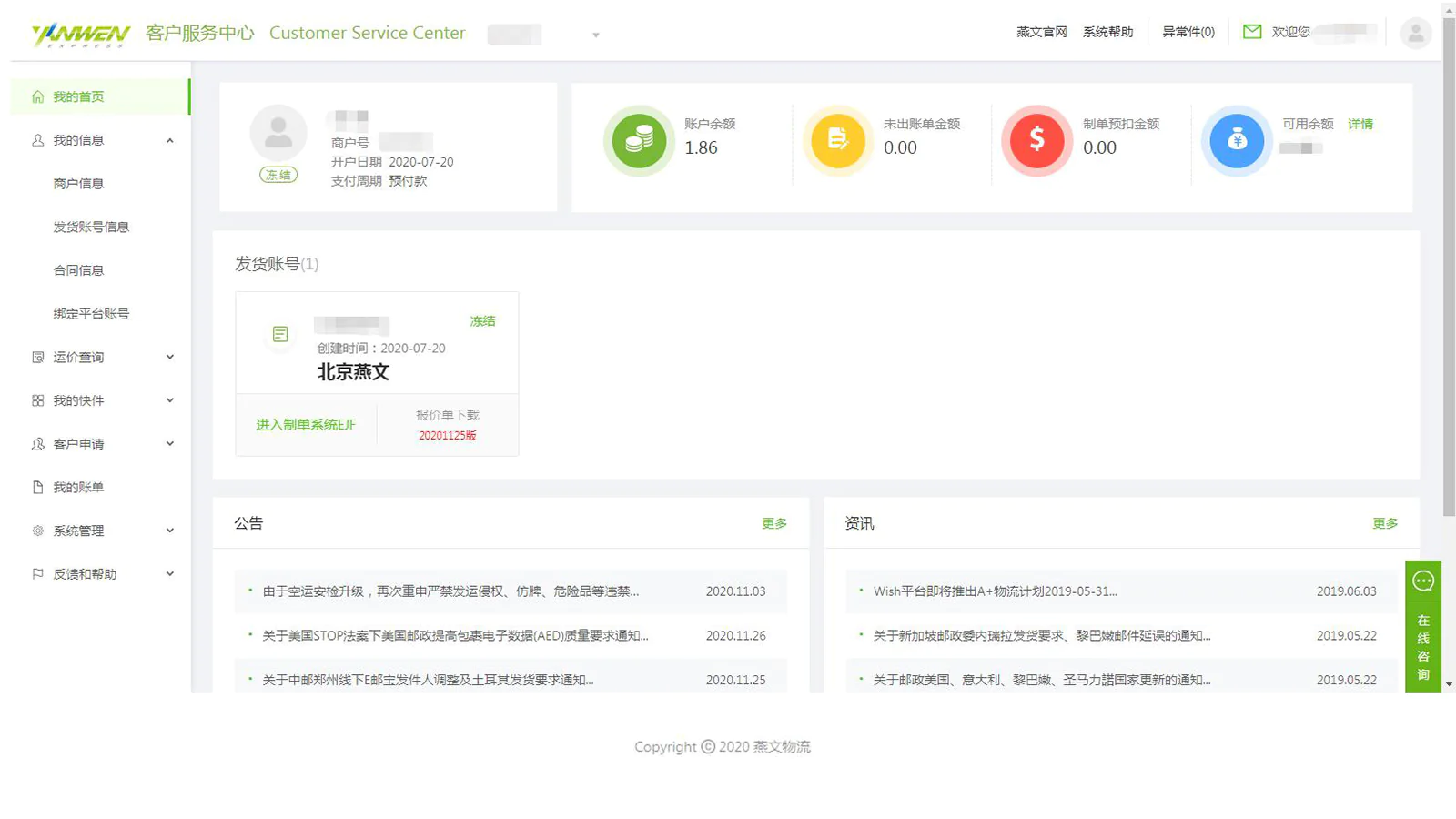The width and height of the screenshot is (1456, 819).
Task: Download the 20201125版 price quotation sheet
Action: 447,436
